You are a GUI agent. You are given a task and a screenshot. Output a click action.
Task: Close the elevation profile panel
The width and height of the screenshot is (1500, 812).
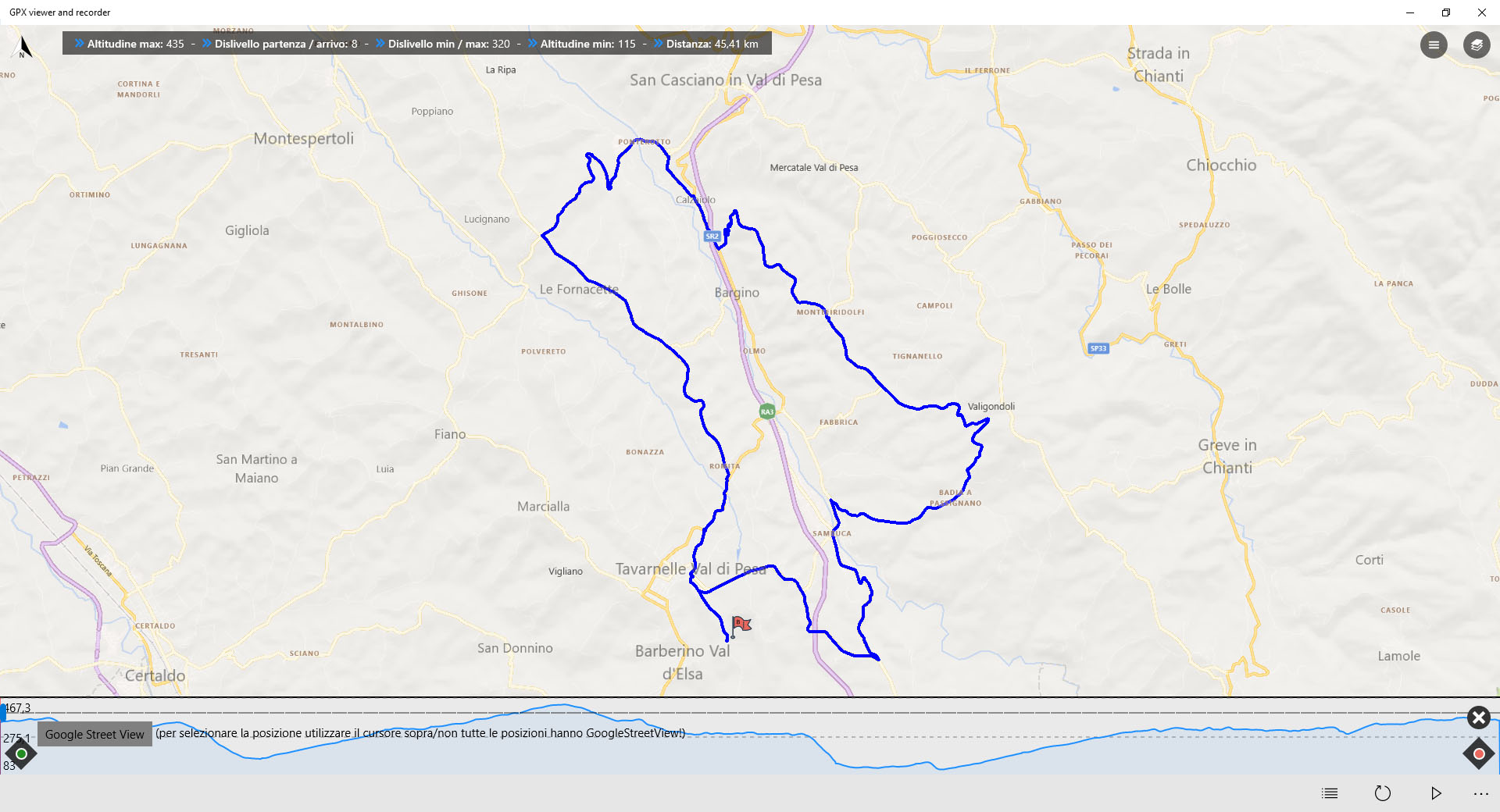(1478, 718)
